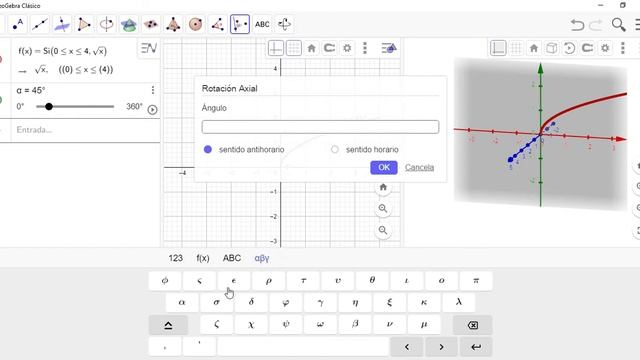
Task: Play the α slider animation
Action: [x=152, y=109]
